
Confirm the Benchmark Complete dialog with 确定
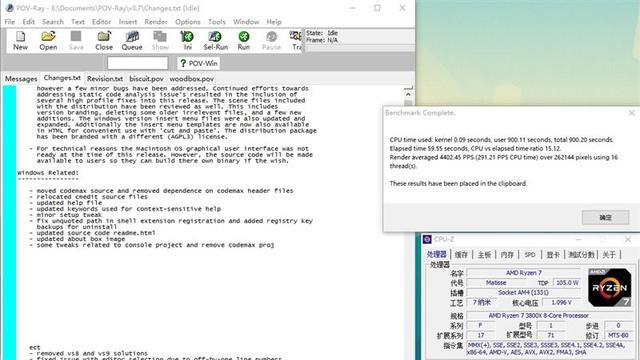pyautogui.click(x=605, y=218)
